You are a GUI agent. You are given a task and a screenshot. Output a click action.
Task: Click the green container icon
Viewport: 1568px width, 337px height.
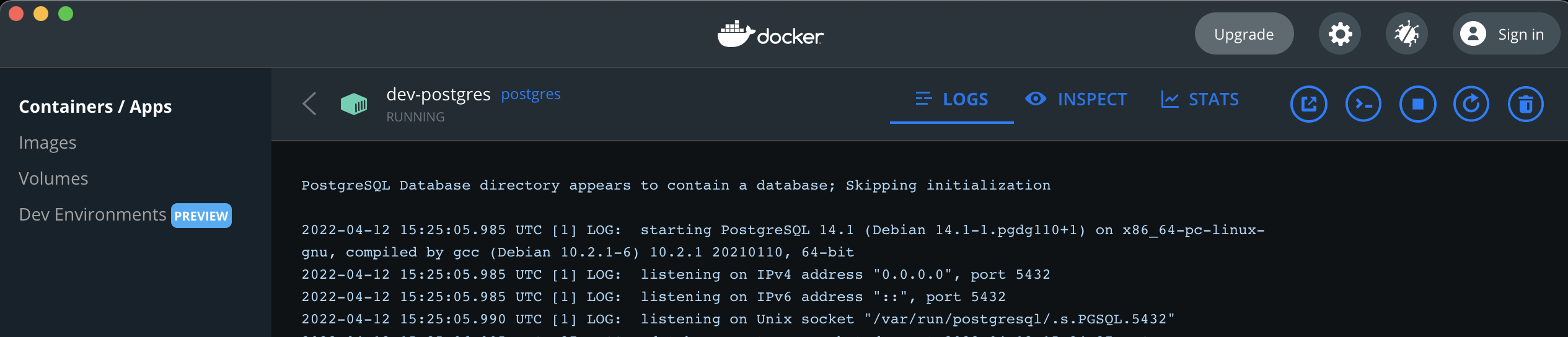[354, 104]
